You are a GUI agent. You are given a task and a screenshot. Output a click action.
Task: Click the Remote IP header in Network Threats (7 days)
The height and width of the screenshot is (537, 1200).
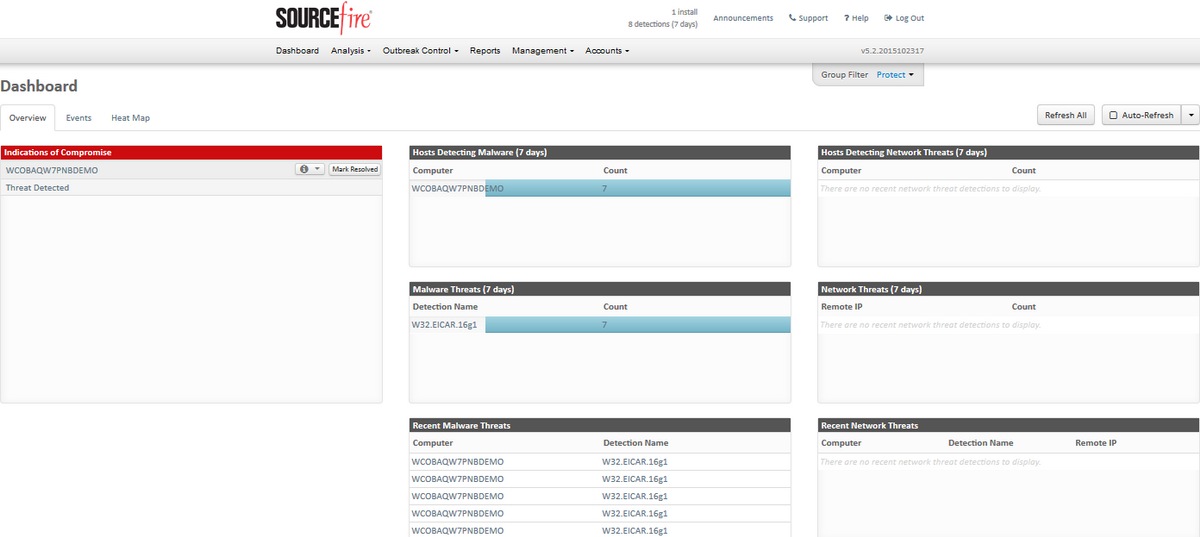point(842,307)
